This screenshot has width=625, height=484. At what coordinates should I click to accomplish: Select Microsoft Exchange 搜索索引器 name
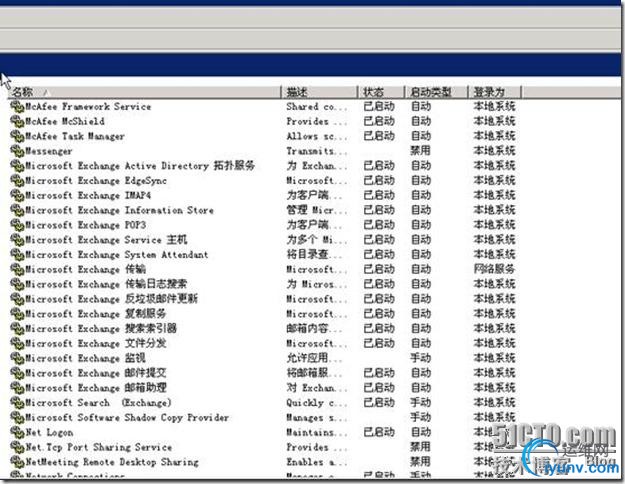(101, 329)
